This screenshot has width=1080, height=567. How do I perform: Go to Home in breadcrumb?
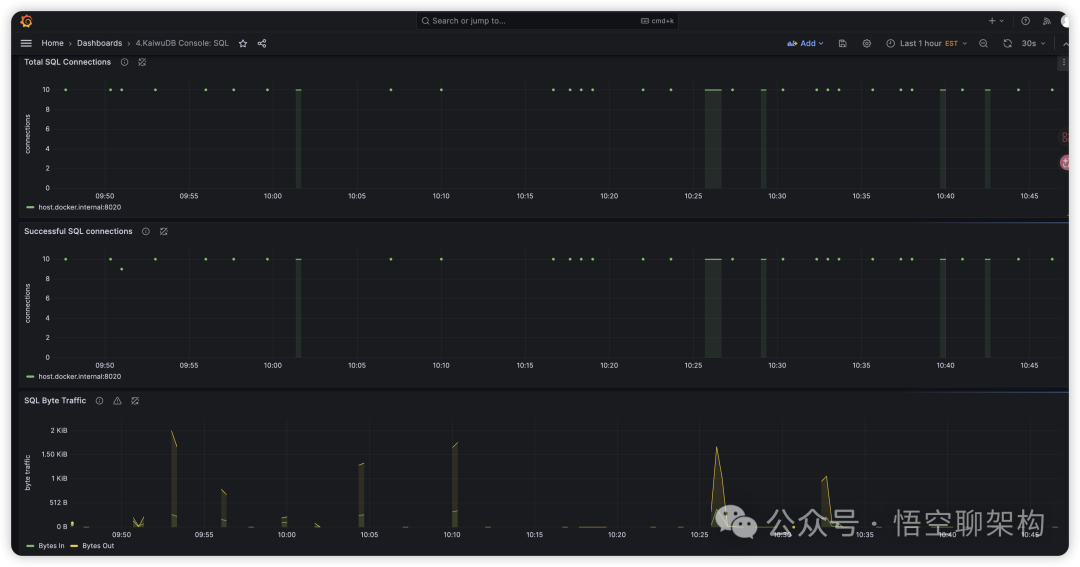click(52, 44)
